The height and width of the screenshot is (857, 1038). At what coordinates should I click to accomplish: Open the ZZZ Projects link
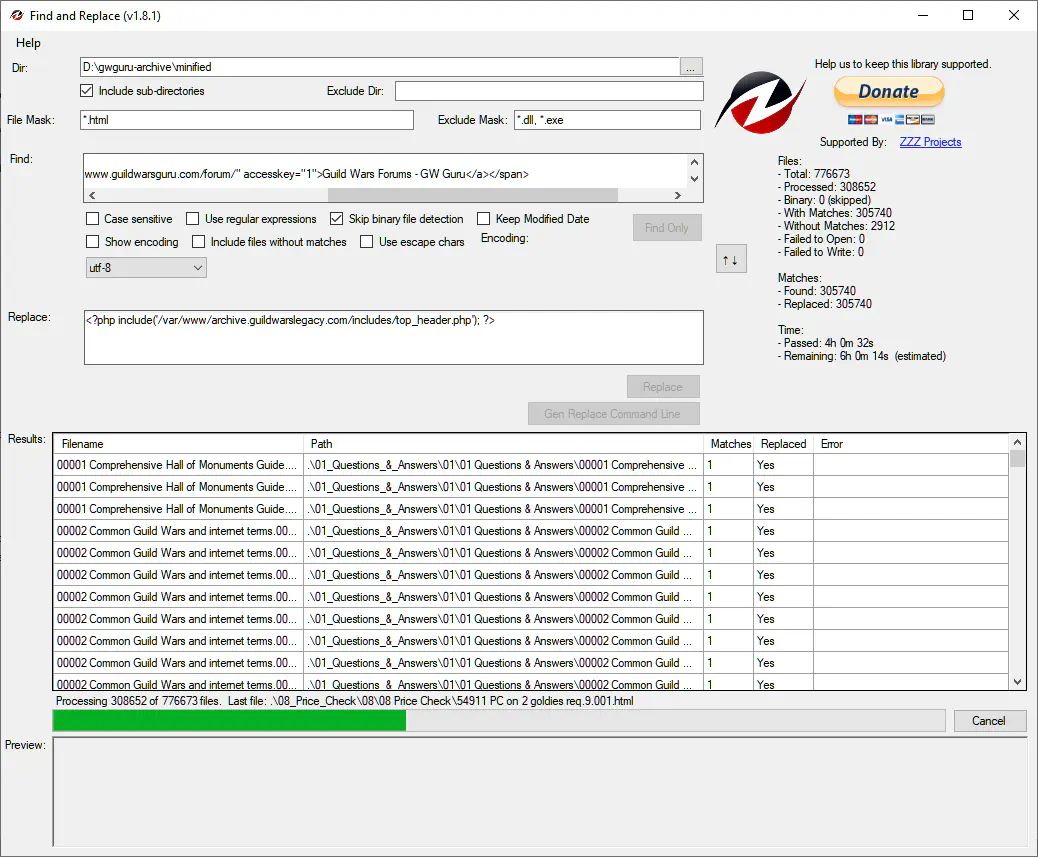(x=930, y=142)
